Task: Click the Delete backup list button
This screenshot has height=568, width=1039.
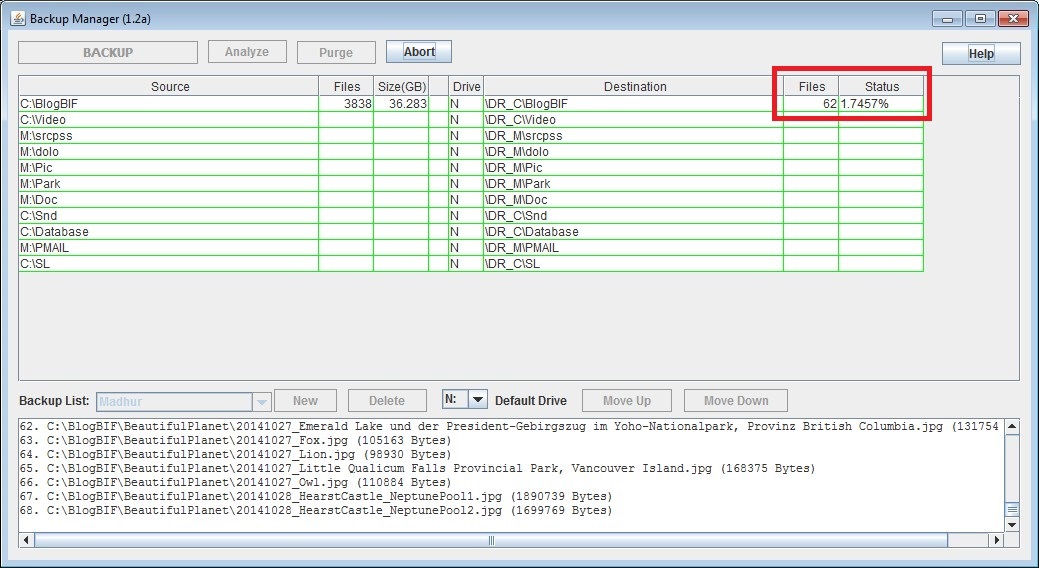Action: pyautogui.click(x=386, y=401)
